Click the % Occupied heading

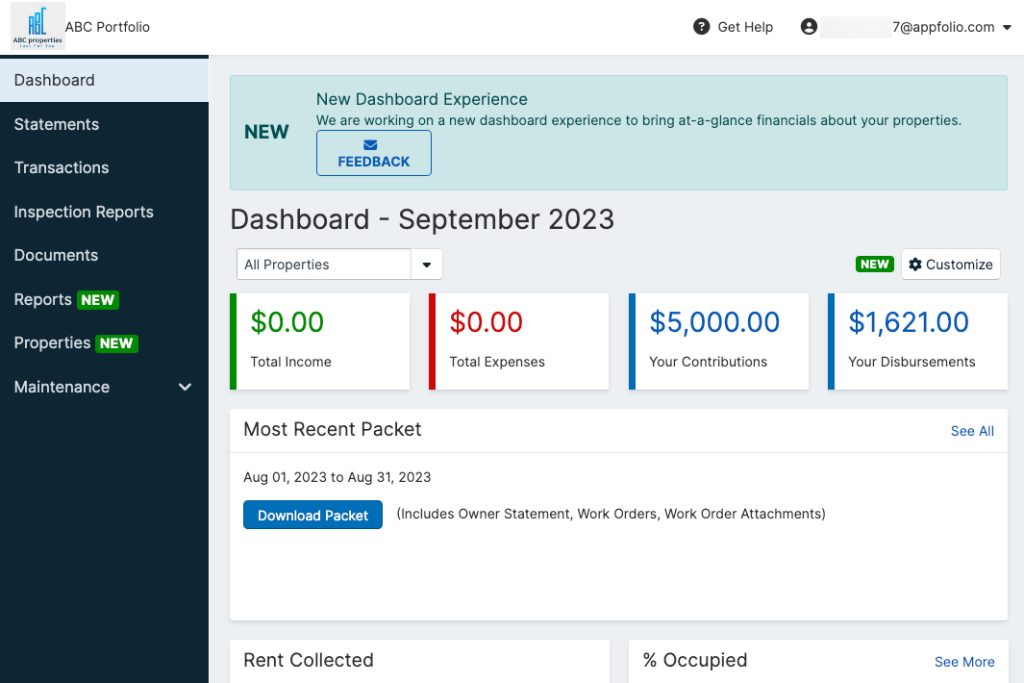click(x=695, y=660)
